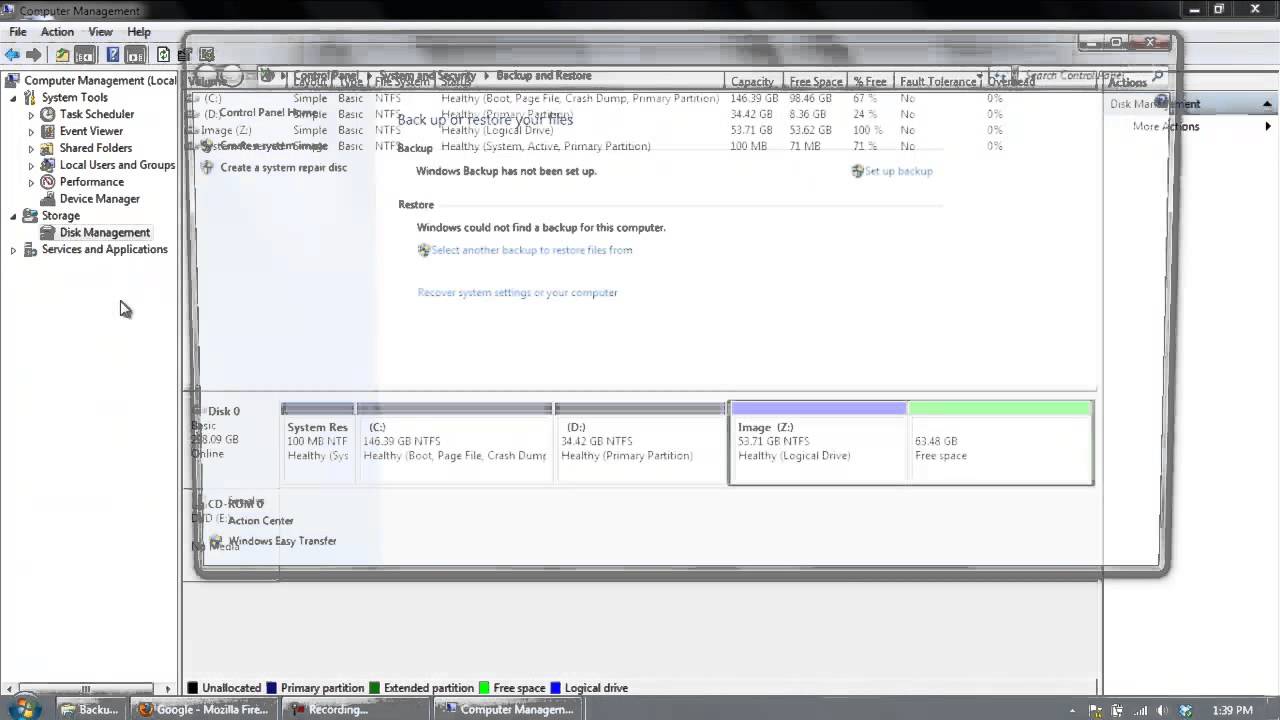The height and width of the screenshot is (720, 1280).
Task: Go back using the toolbar Back arrow
Action: click(12, 55)
